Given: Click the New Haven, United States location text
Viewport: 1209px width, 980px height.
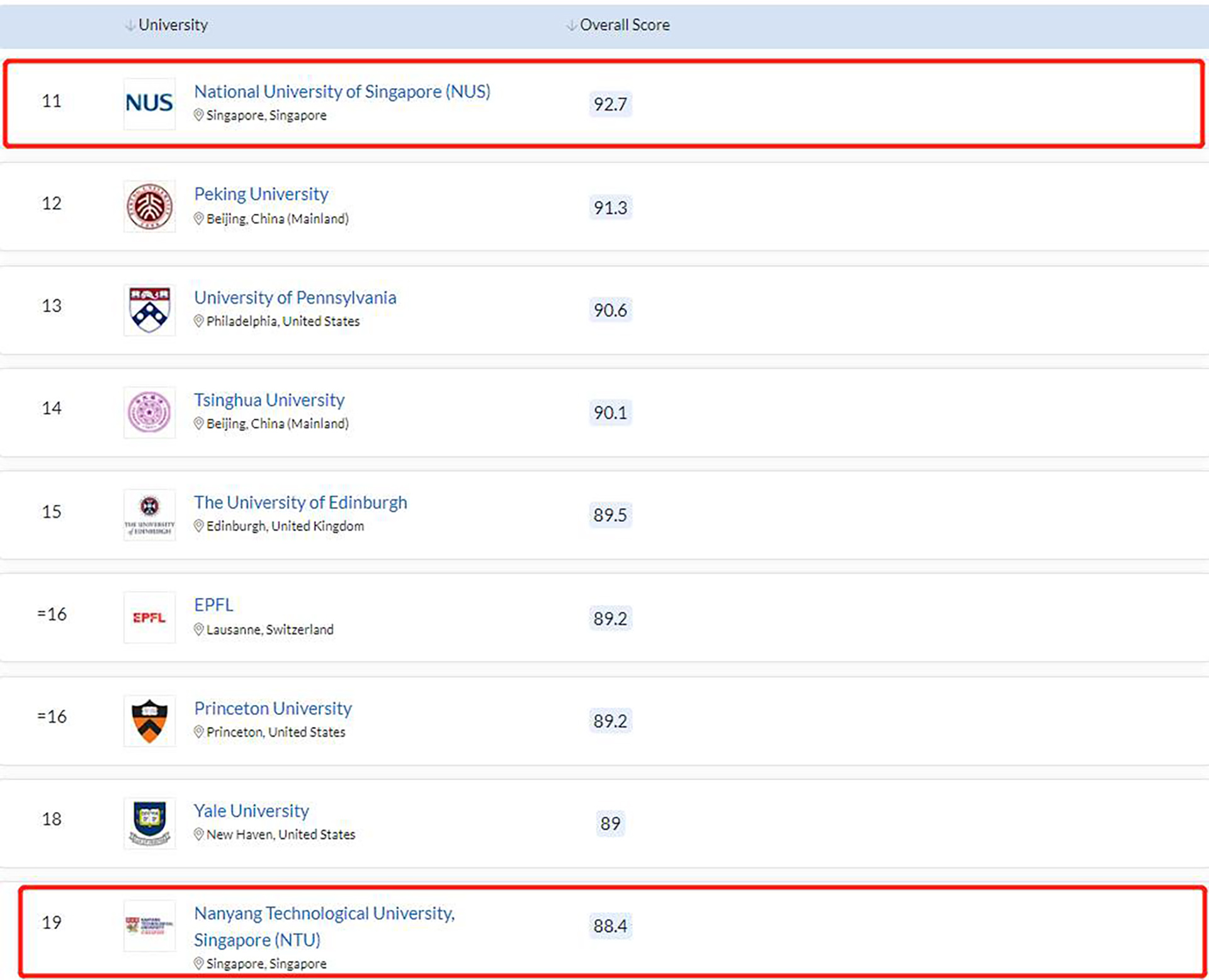Looking at the screenshot, I should click(x=281, y=835).
